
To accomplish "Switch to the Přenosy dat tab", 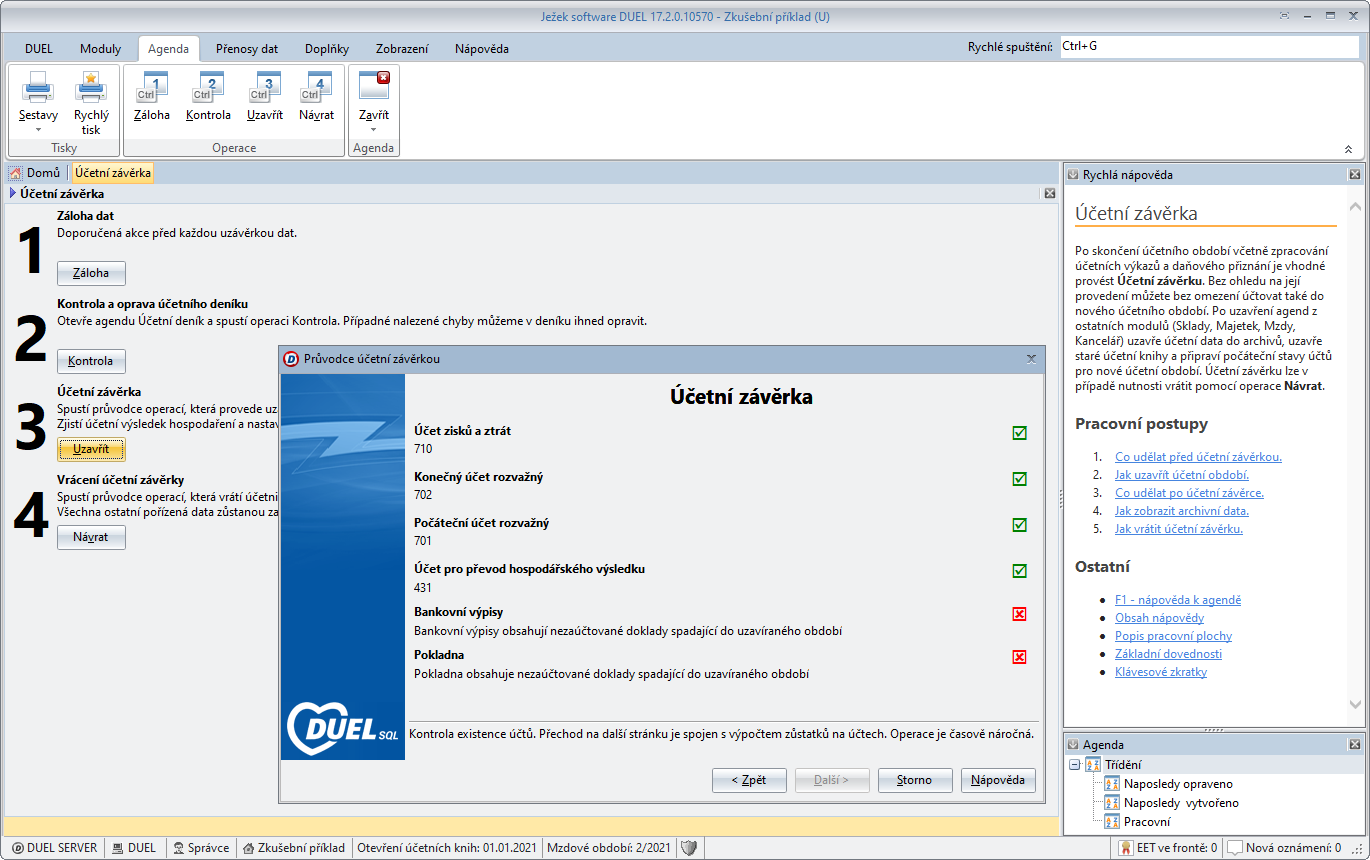I will point(247,48).
